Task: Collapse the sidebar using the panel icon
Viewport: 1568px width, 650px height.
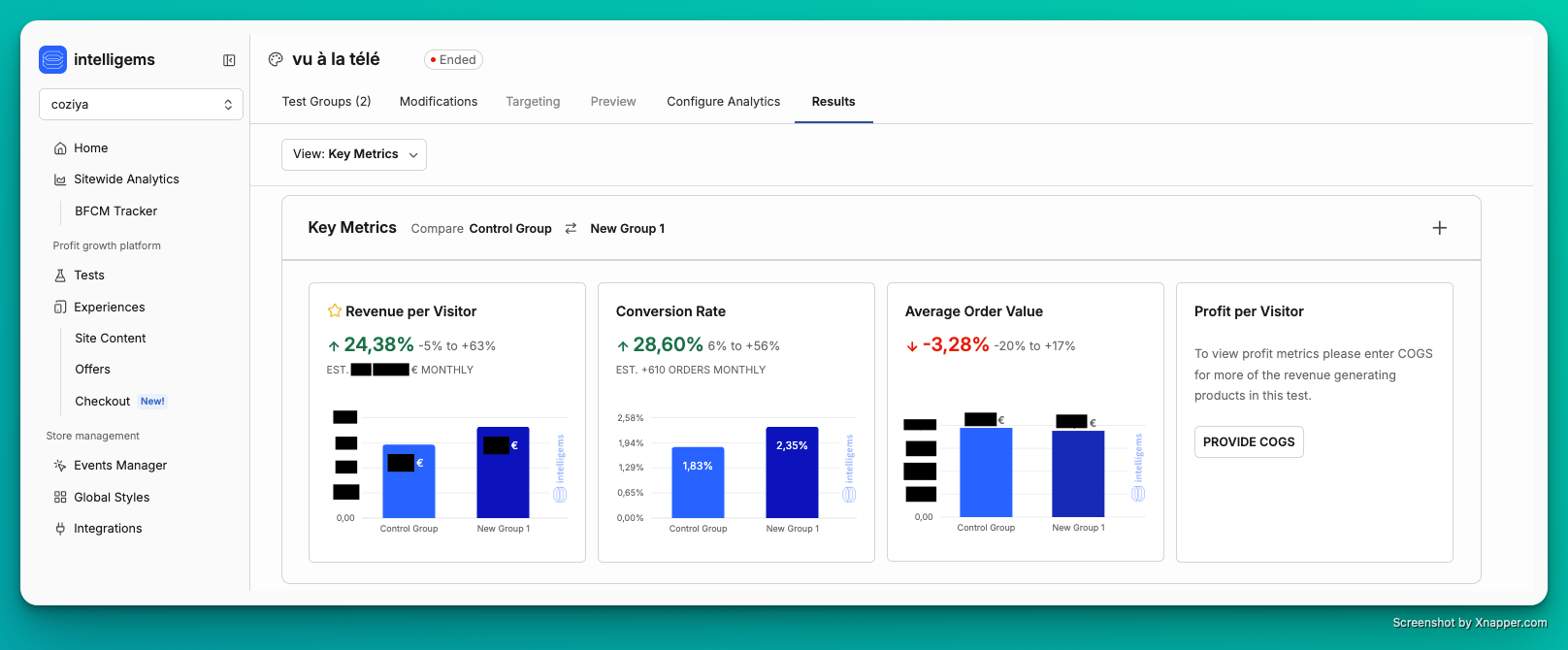Action: coord(229,60)
